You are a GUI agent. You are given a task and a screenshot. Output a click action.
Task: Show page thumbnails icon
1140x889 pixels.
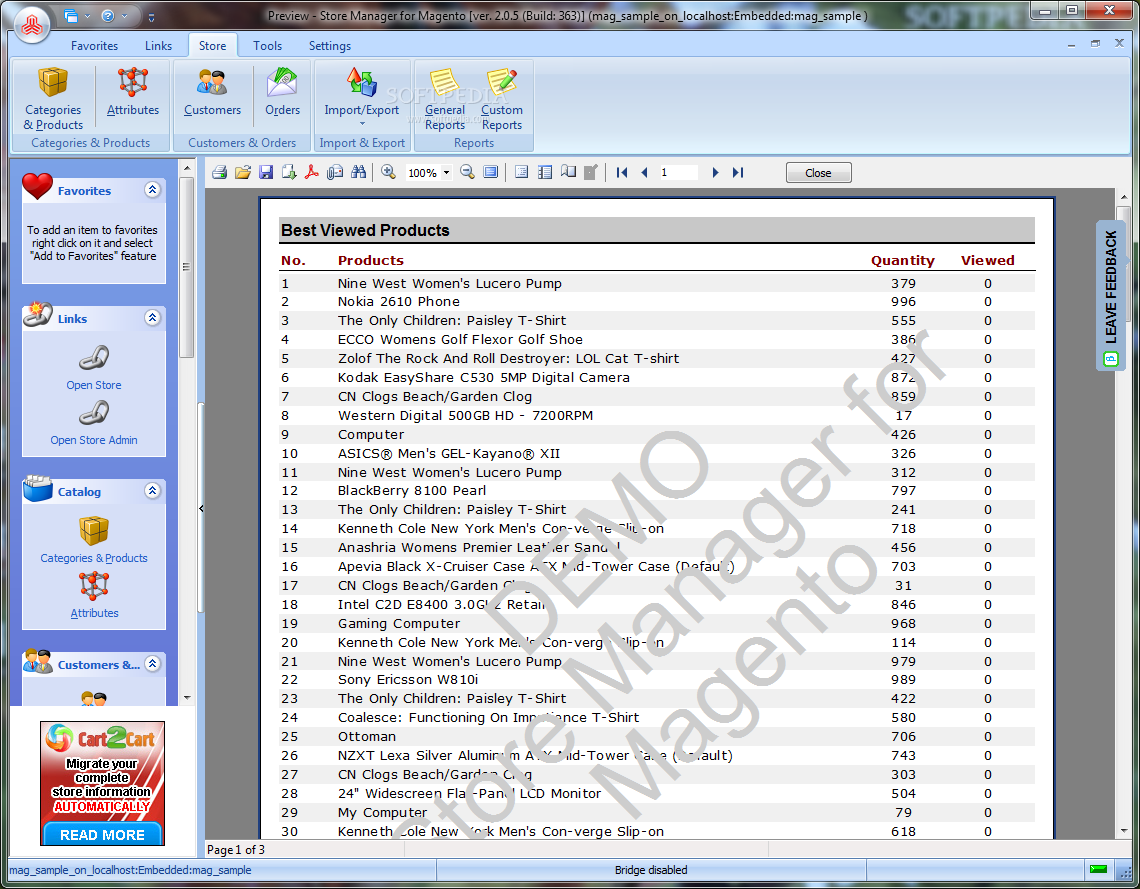(x=568, y=172)
